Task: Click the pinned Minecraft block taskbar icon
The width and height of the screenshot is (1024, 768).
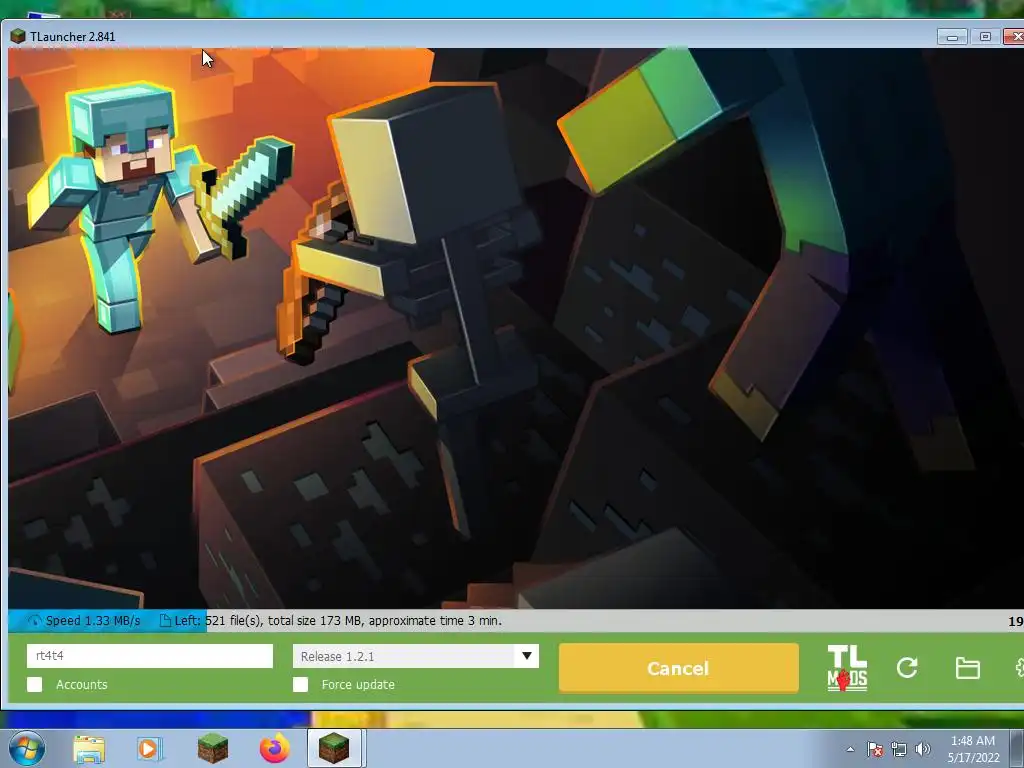Action: point(212,748)
